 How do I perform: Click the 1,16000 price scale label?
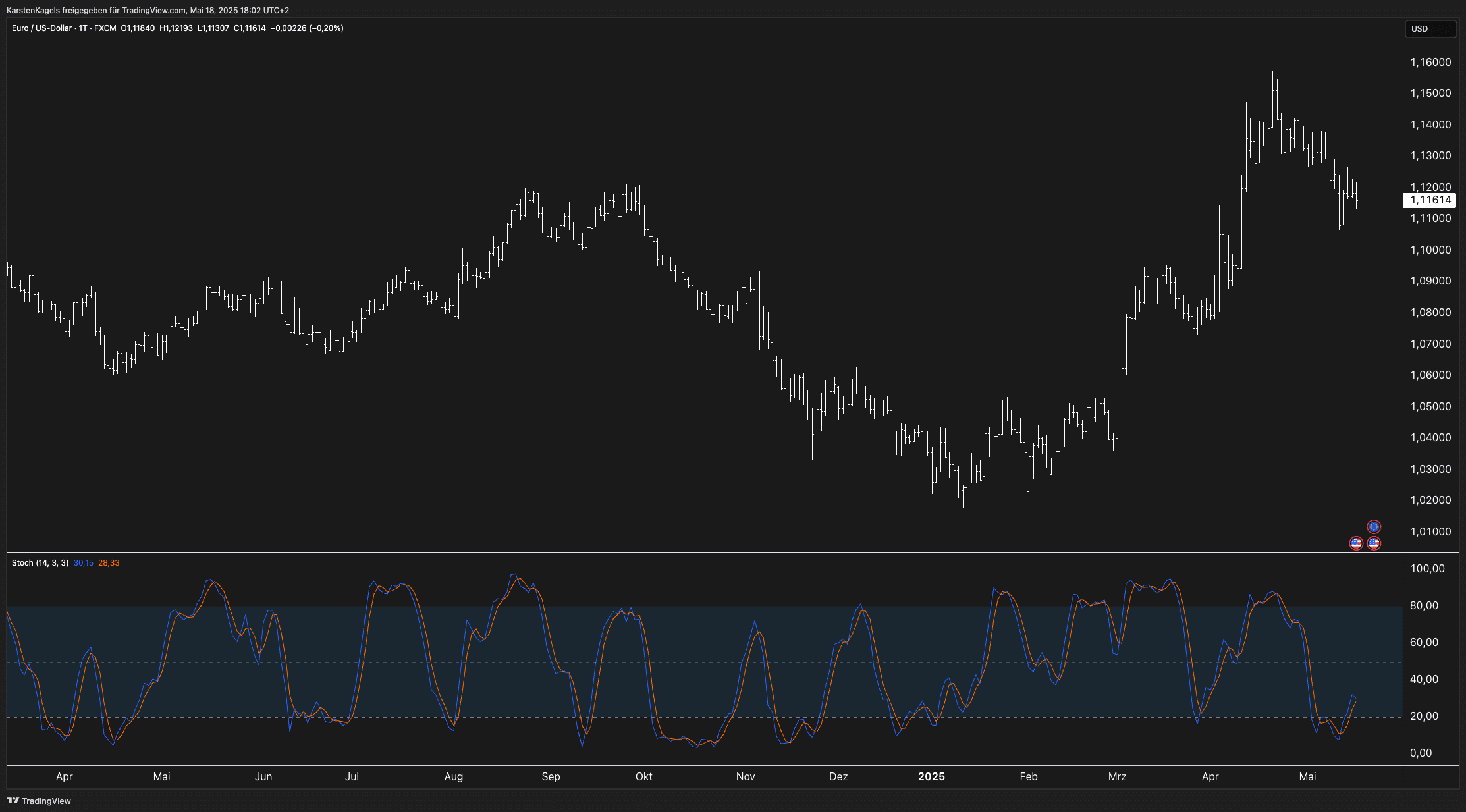[x=1430, y=63]
